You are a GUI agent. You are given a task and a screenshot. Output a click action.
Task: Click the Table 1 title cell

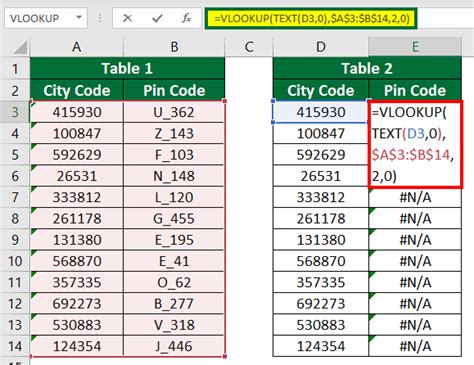click(127, 68)
